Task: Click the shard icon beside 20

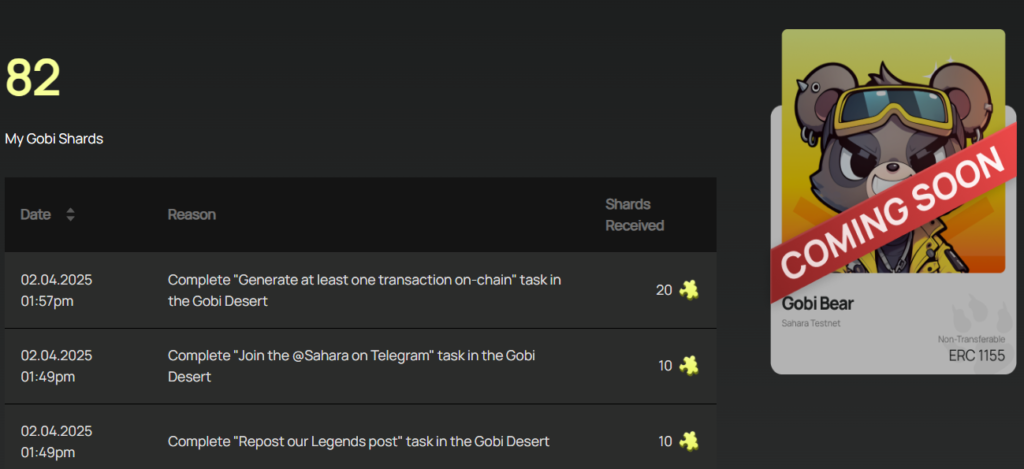Action: (x=688, y=289)
